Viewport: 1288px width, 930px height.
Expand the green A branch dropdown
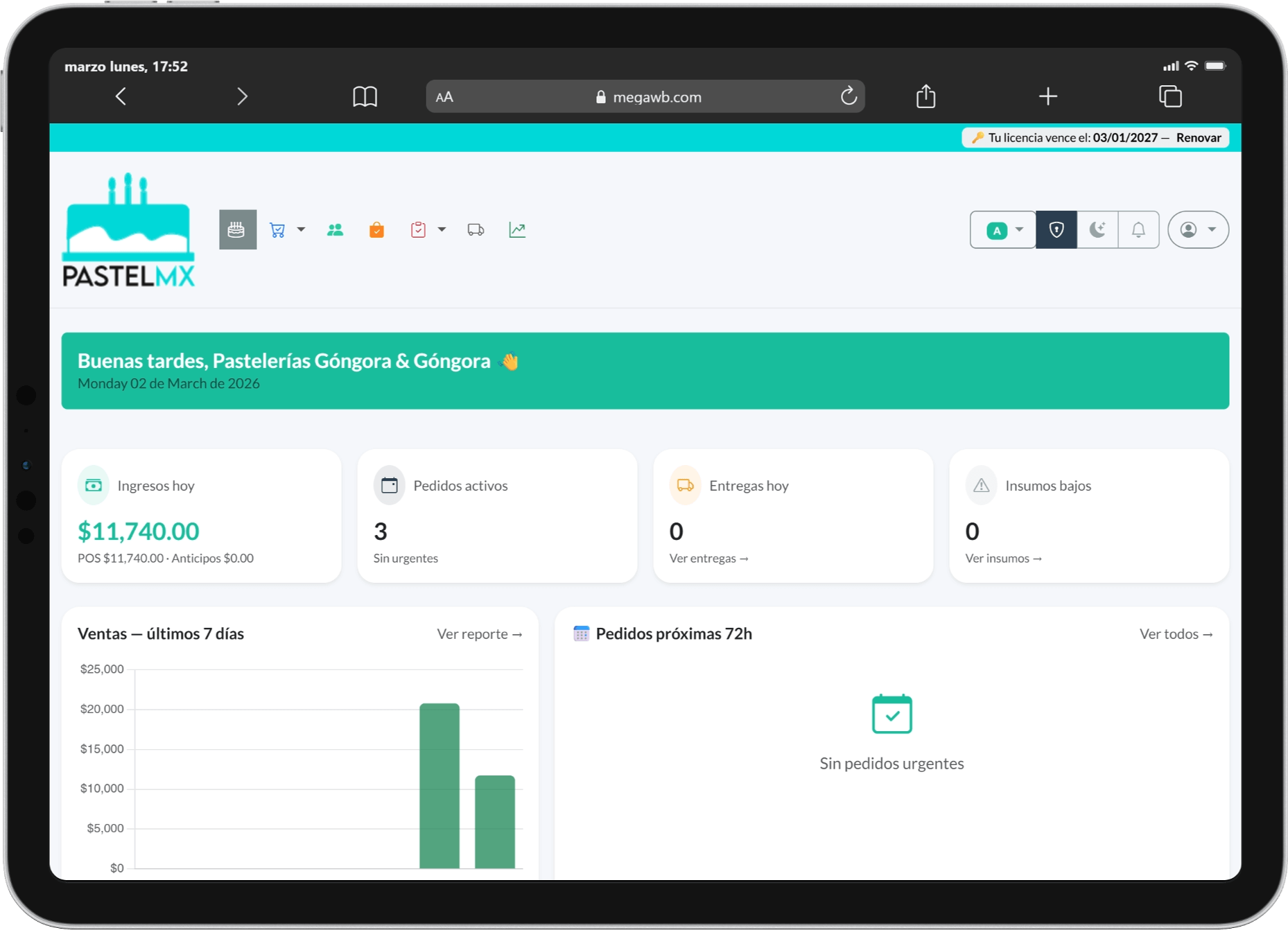coord(1004,230)
